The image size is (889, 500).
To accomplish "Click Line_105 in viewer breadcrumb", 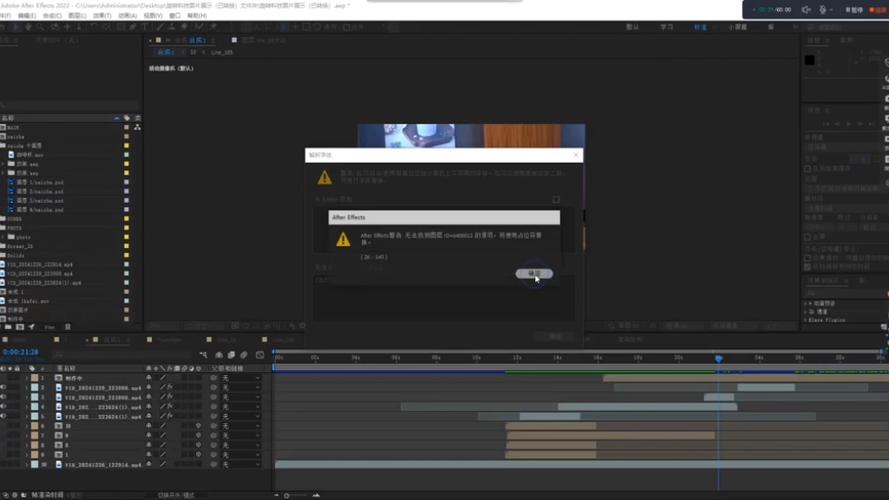I will [x=222, y=52].
